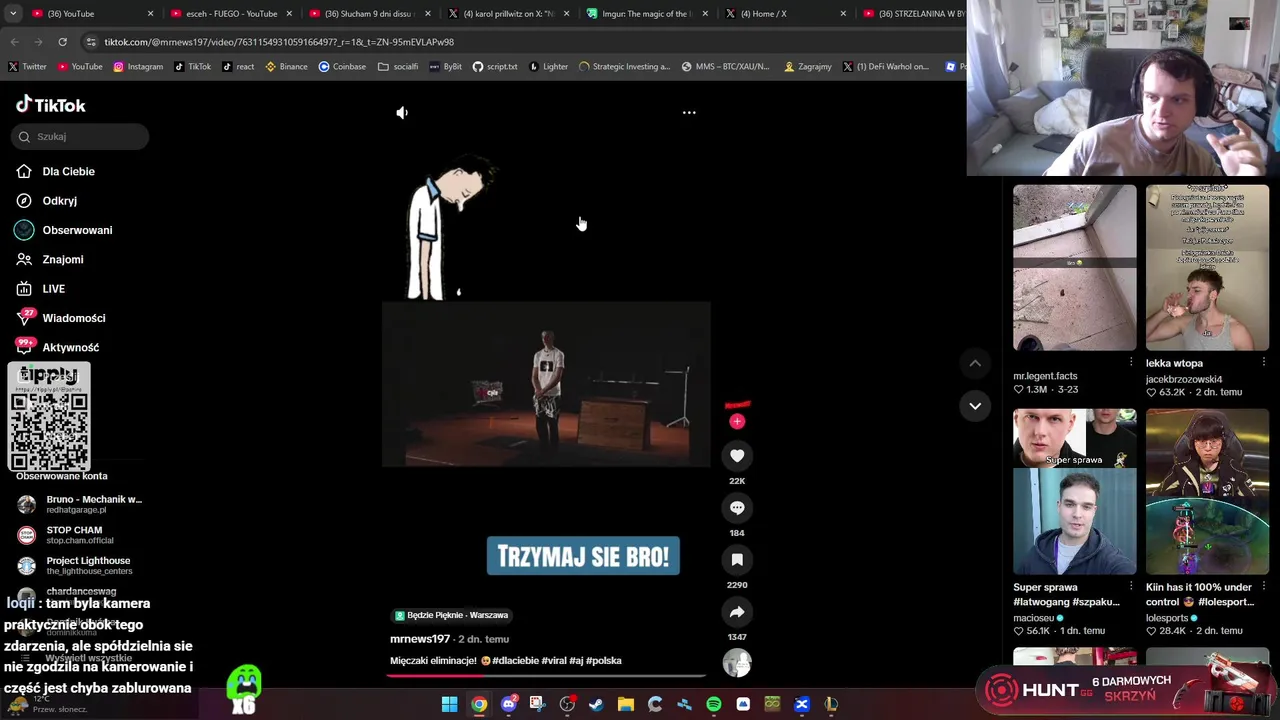Open script.txt GitHub bookmark

click(495, 67)
